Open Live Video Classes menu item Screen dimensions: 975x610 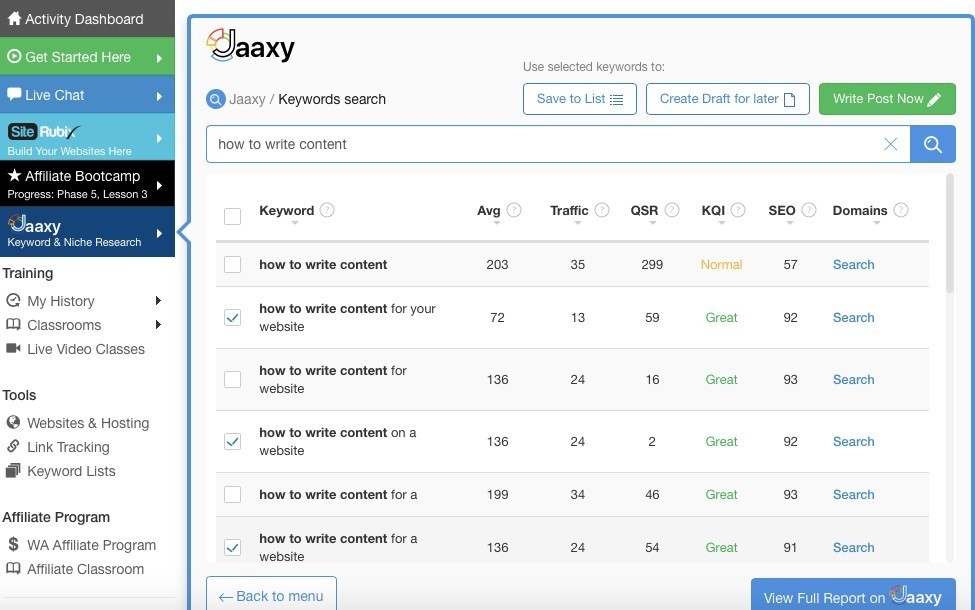(x=86, y=349)
